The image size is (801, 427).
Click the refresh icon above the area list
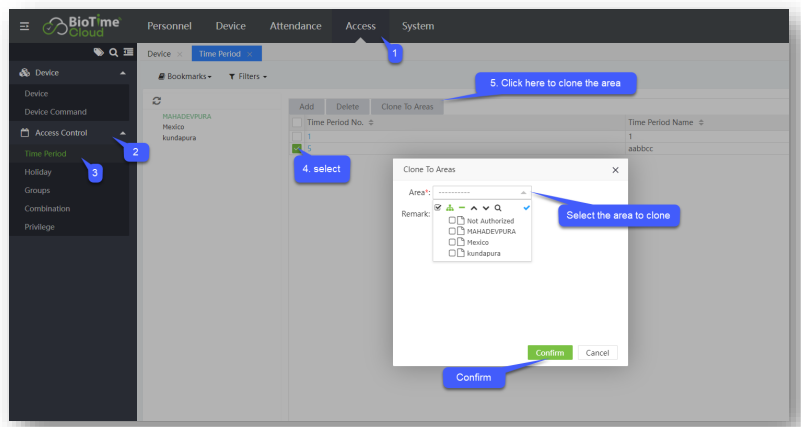156,101
